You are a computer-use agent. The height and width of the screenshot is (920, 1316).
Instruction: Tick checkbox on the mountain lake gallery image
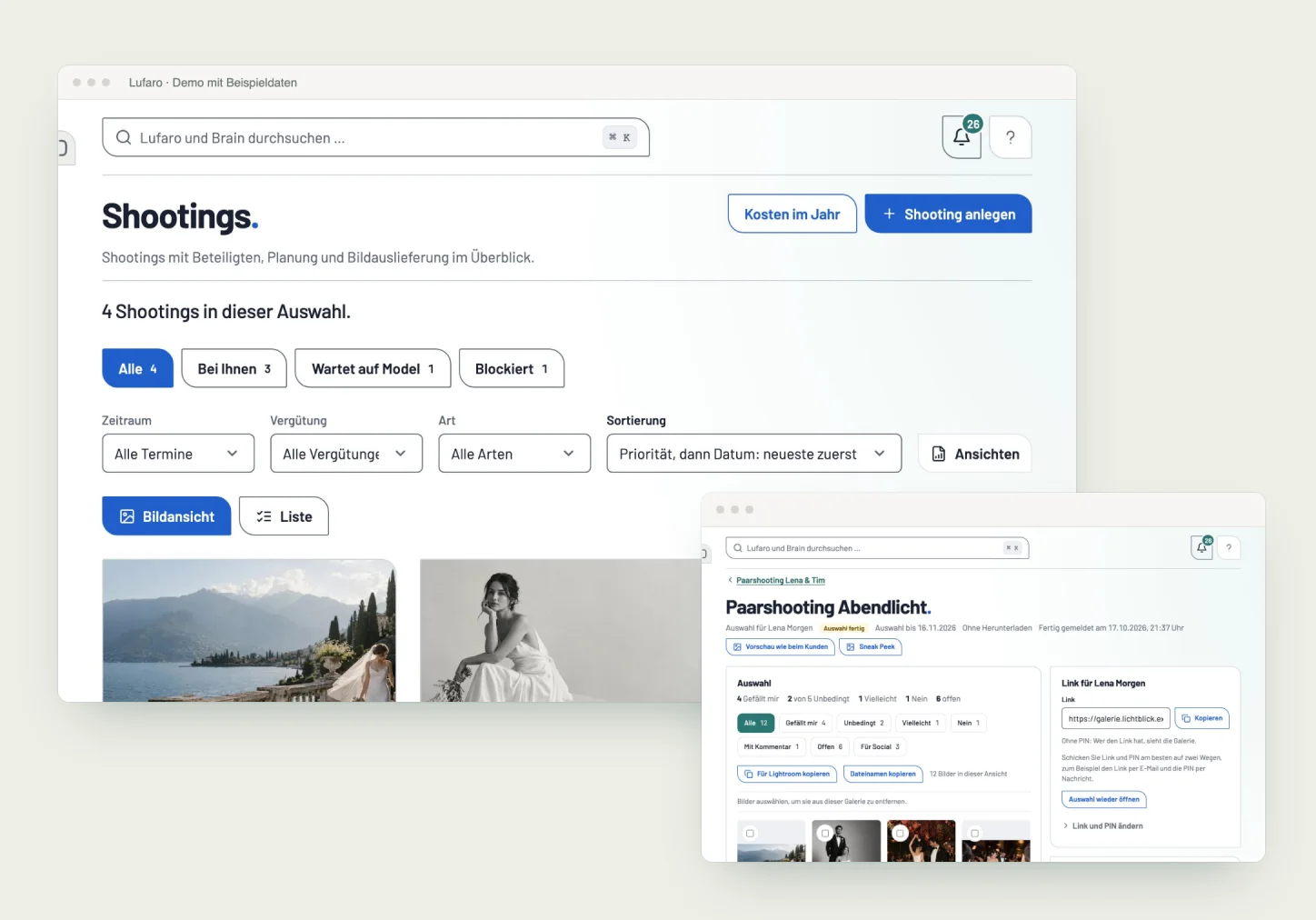[x=750, y=833]
